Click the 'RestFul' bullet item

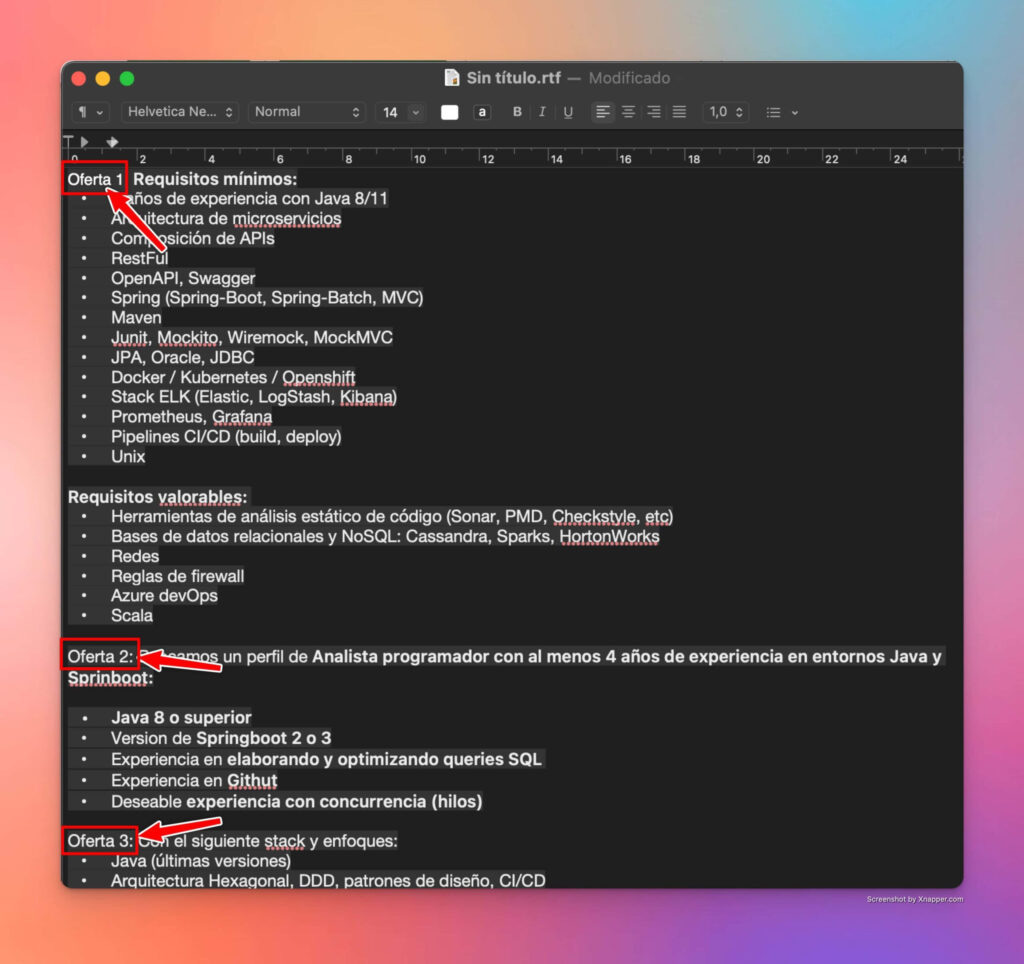coord(139,259)
